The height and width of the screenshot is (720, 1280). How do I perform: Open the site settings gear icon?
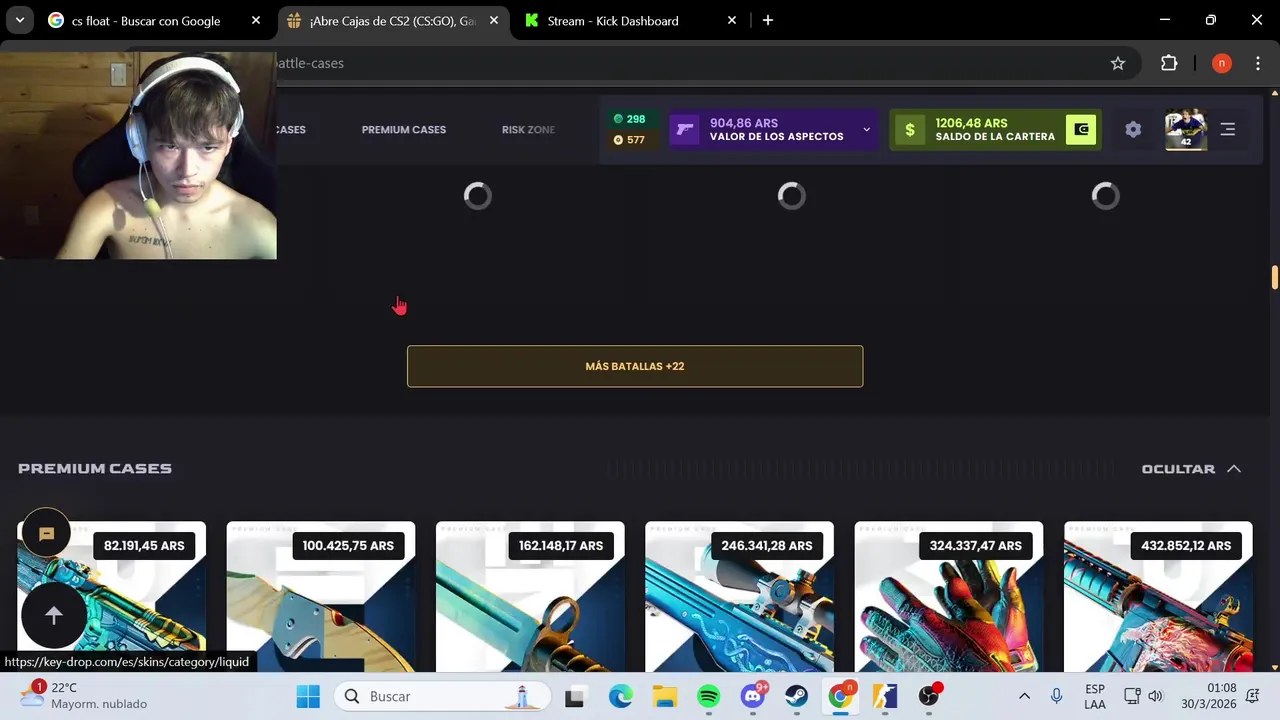pos(1133,130)
